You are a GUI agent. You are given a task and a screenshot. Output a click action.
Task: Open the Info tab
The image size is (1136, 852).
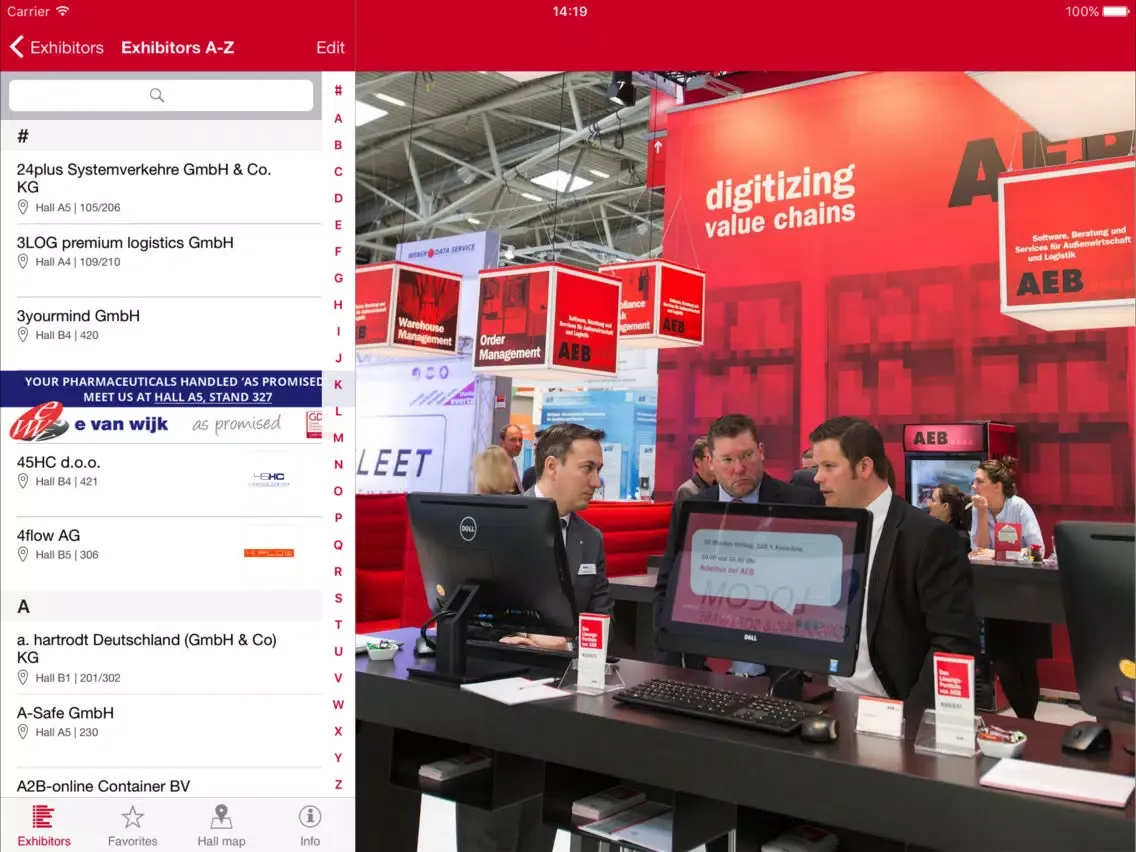pos(310,825)
